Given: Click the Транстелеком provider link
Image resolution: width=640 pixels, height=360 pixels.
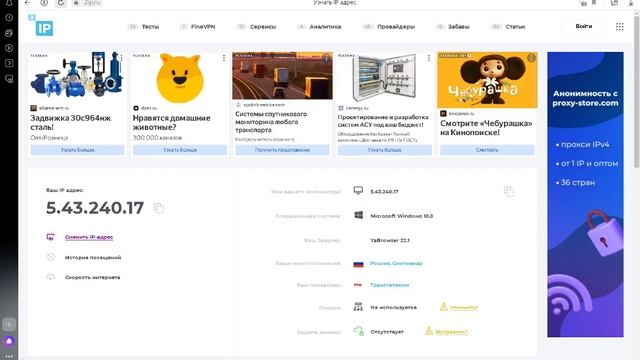Looking at the screenshot, I should point(389,285).
